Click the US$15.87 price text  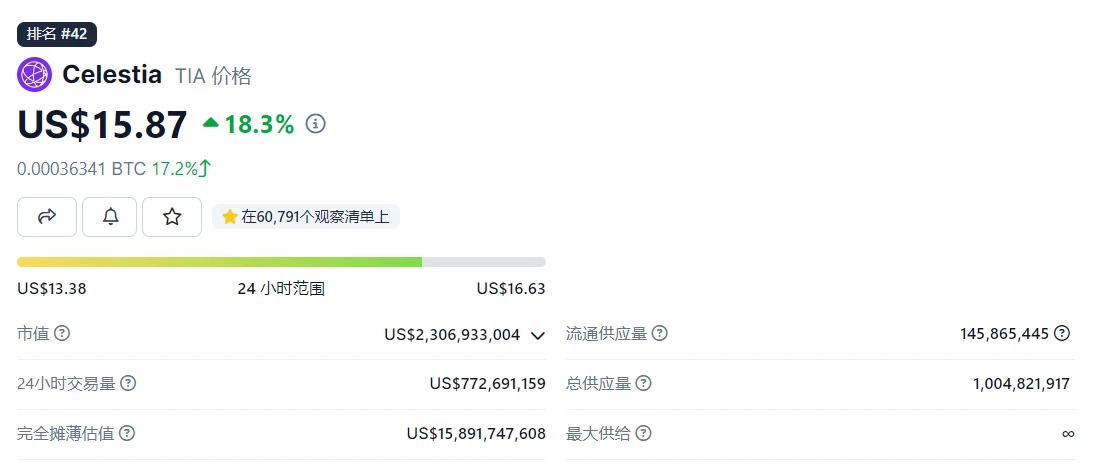click(102, 124)
